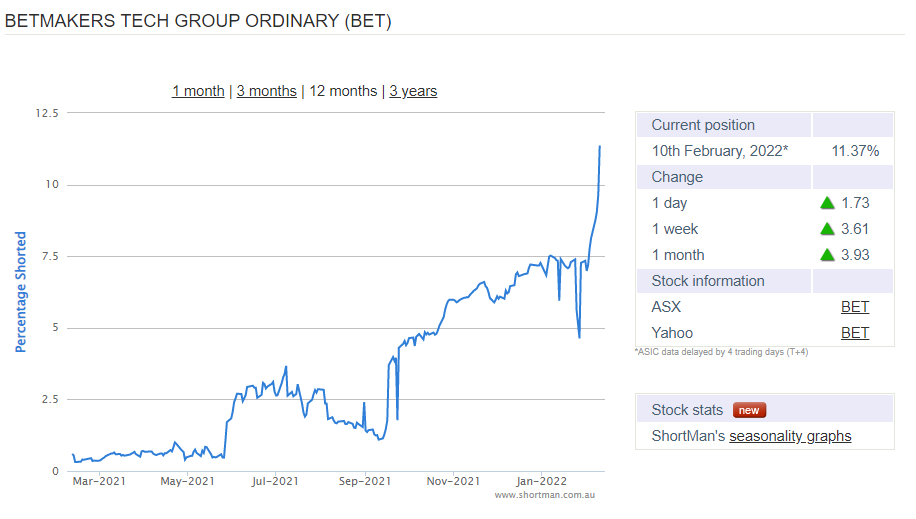Image resolution: width=916 pixels, height=519 pixels.
Task: Click the green arrow in the 1 month change row
Action: coord(827,255)
